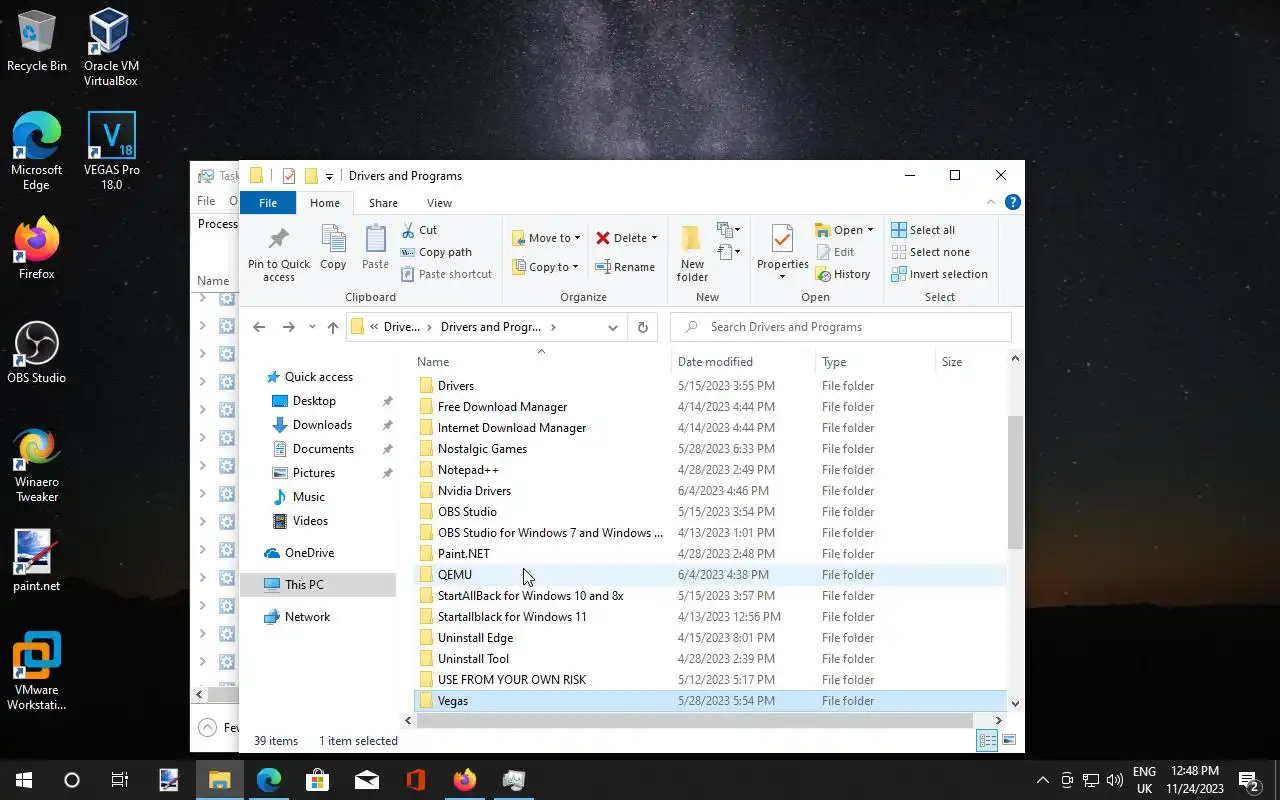Open the Copy to dropdown

546,267
